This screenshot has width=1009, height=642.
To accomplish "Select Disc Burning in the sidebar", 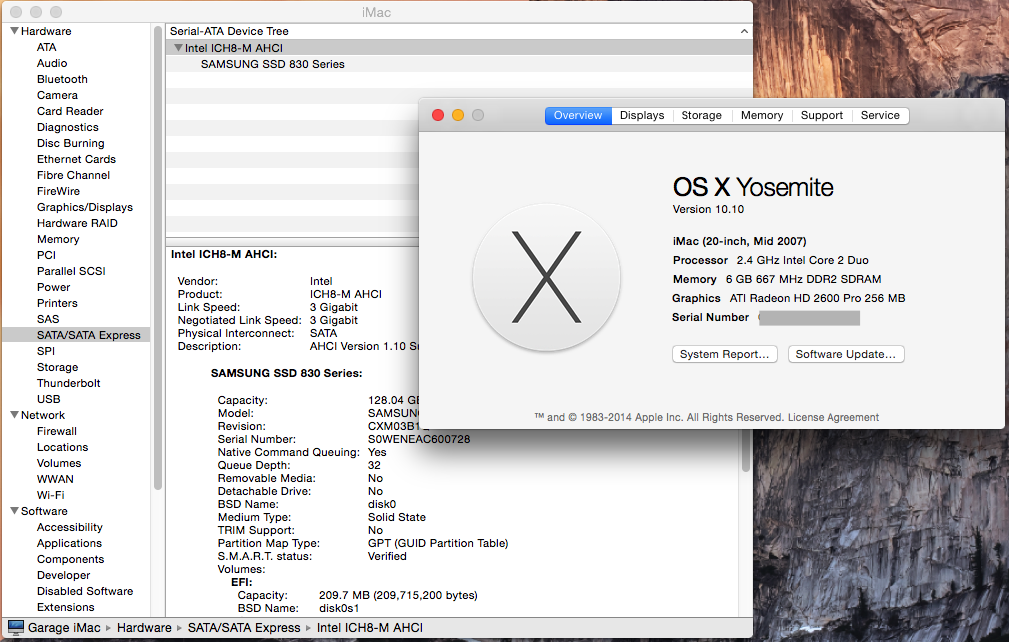I will [x=70, y=143].
